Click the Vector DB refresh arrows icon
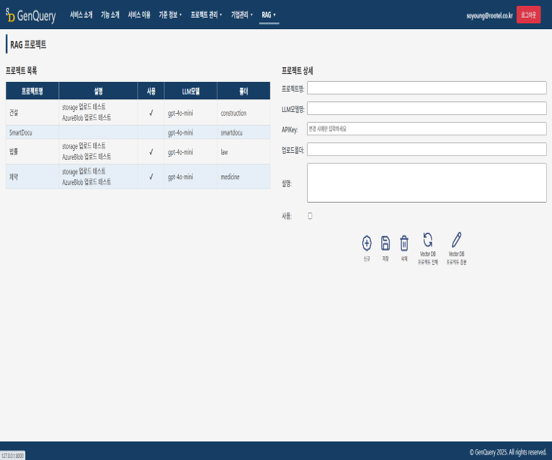Image resolution: width=552 pixels, height=460 pixels. (428, 240)
